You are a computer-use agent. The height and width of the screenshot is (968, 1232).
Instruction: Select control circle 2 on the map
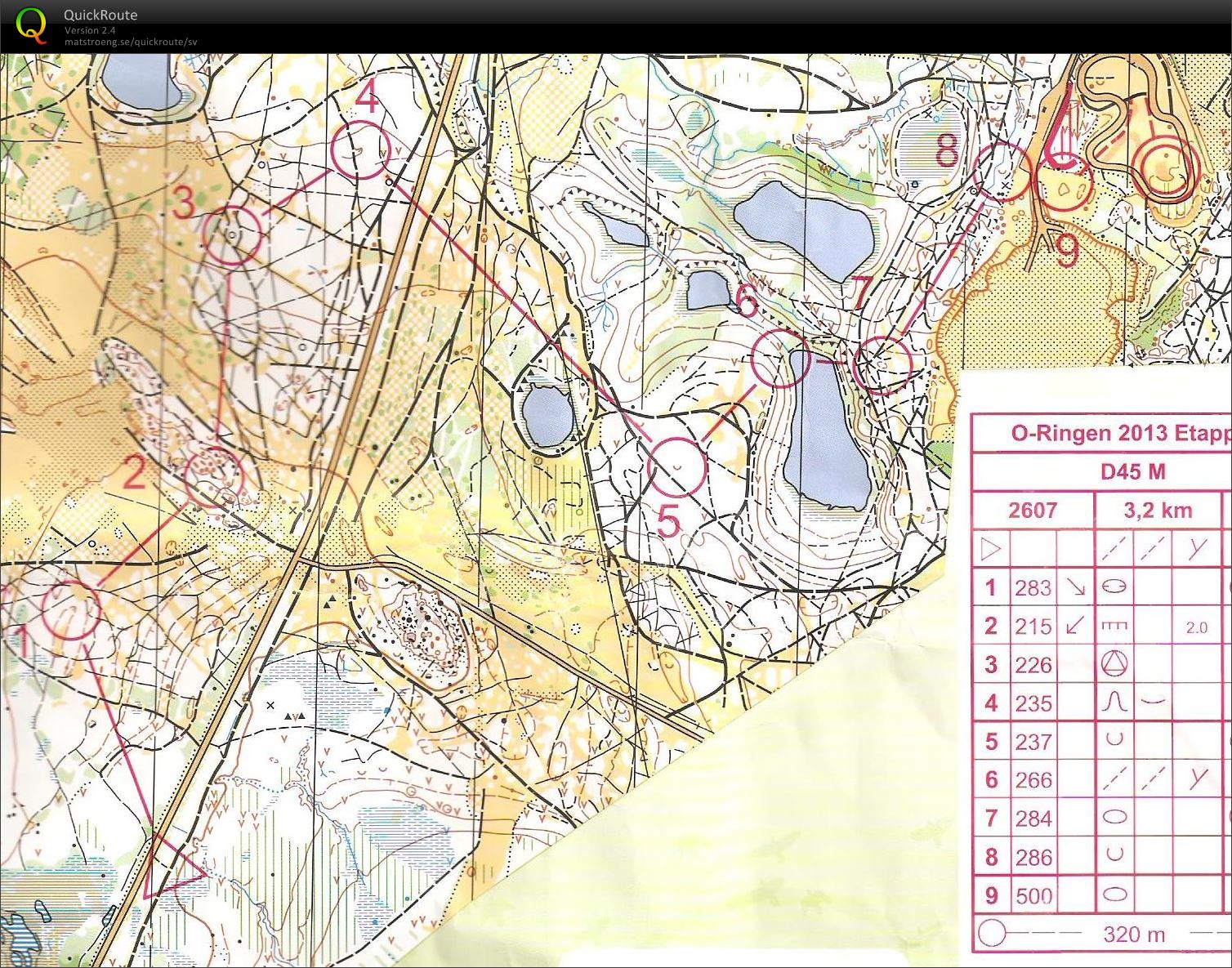214,476
